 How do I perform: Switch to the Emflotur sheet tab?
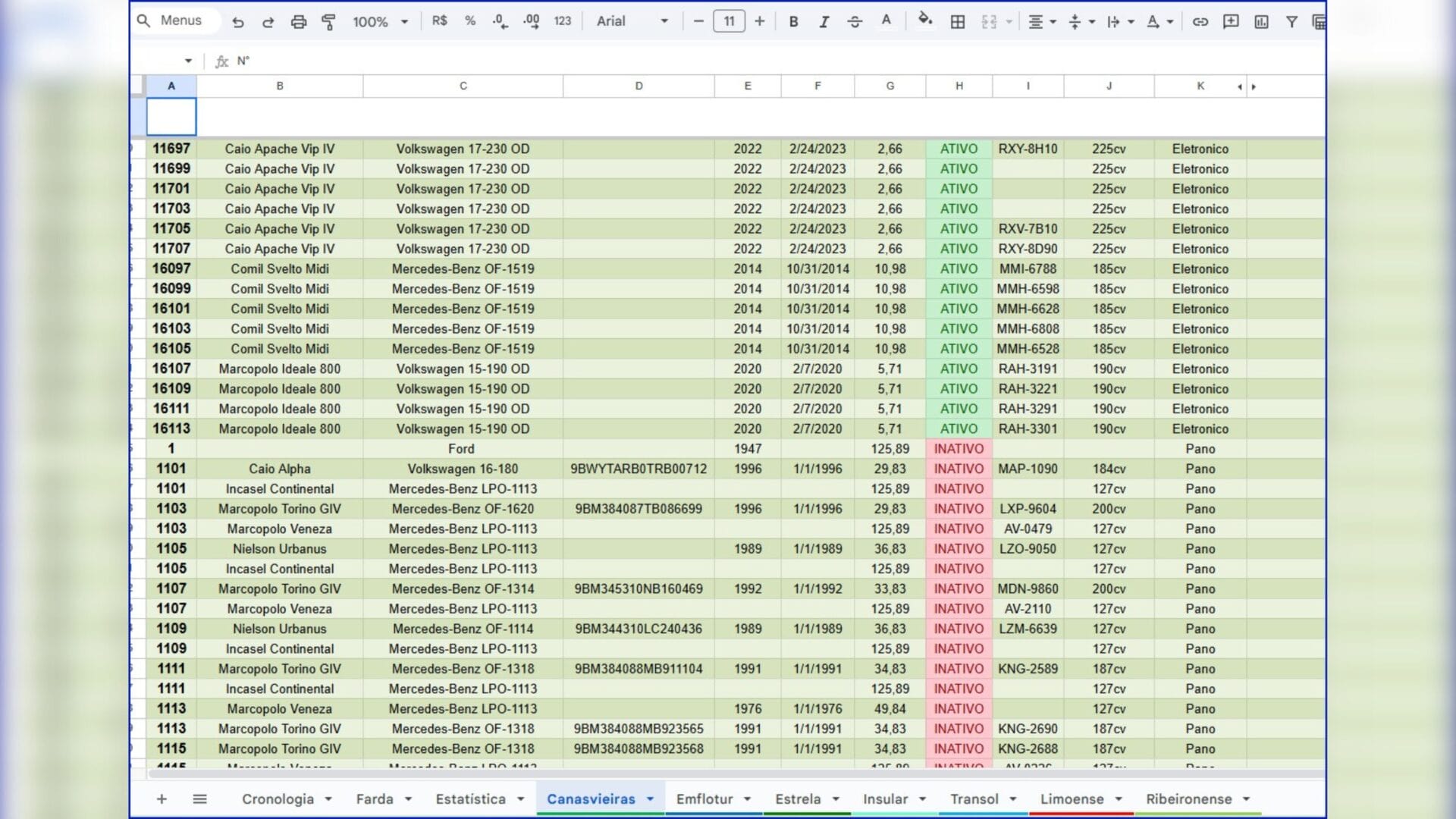[704, 799]
